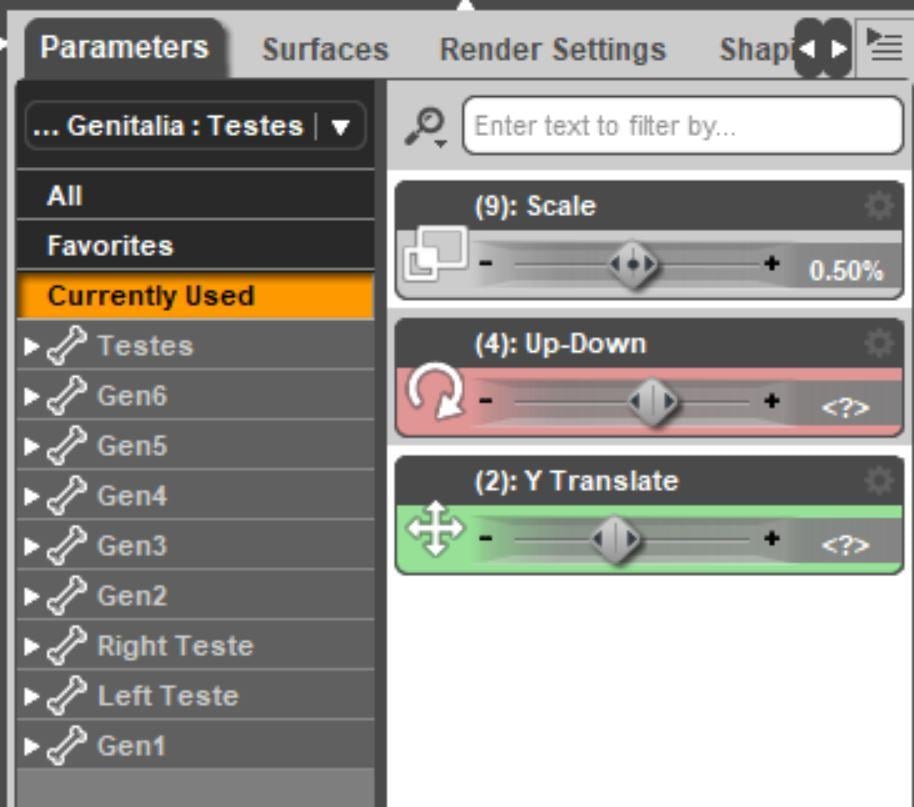Viewport: 914px width, 807px height.
Task: Open the Genitalia : Testes node dropdown
Action: pos(341,127)
